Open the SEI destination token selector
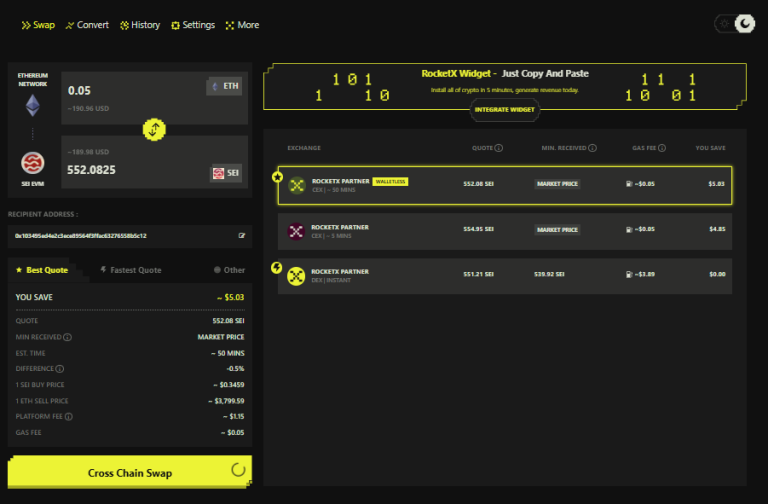The height and width of the screenshot is (504, 768). pyautogui.click(x=225, y=173)
